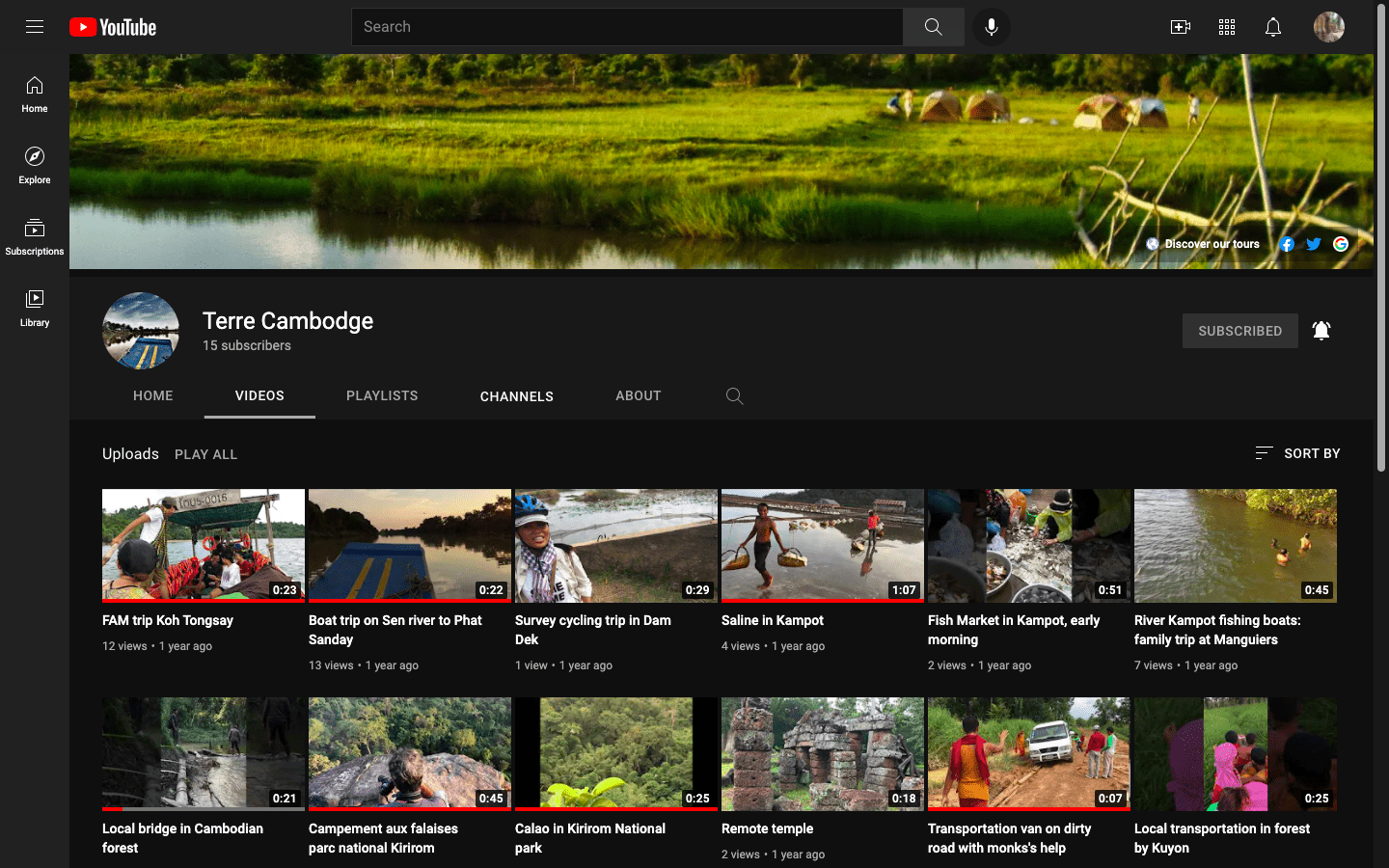1389x868 pixels.
Task: Click the channel notification bell
Action: 1321,331
